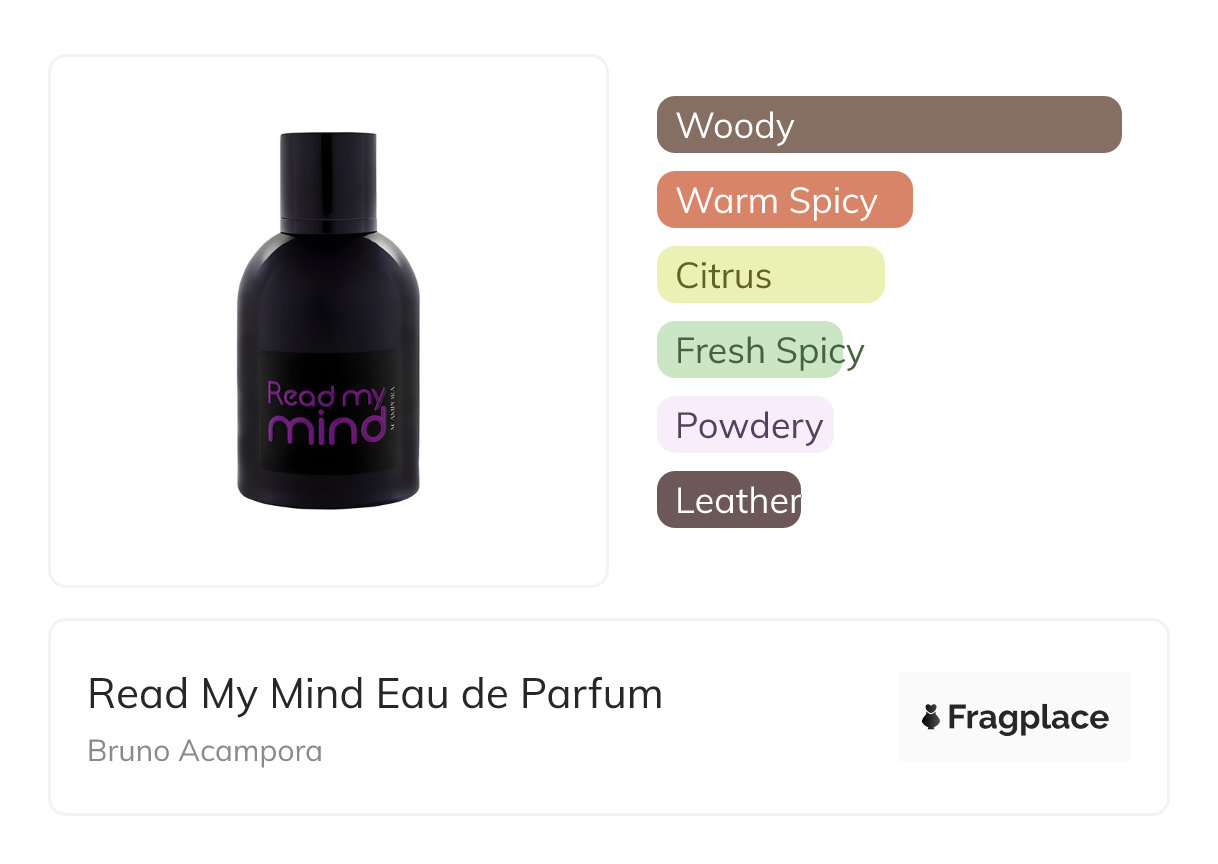
Task: Click the Fragplace perfume bottle logo icon
Action: pos(931,717)
